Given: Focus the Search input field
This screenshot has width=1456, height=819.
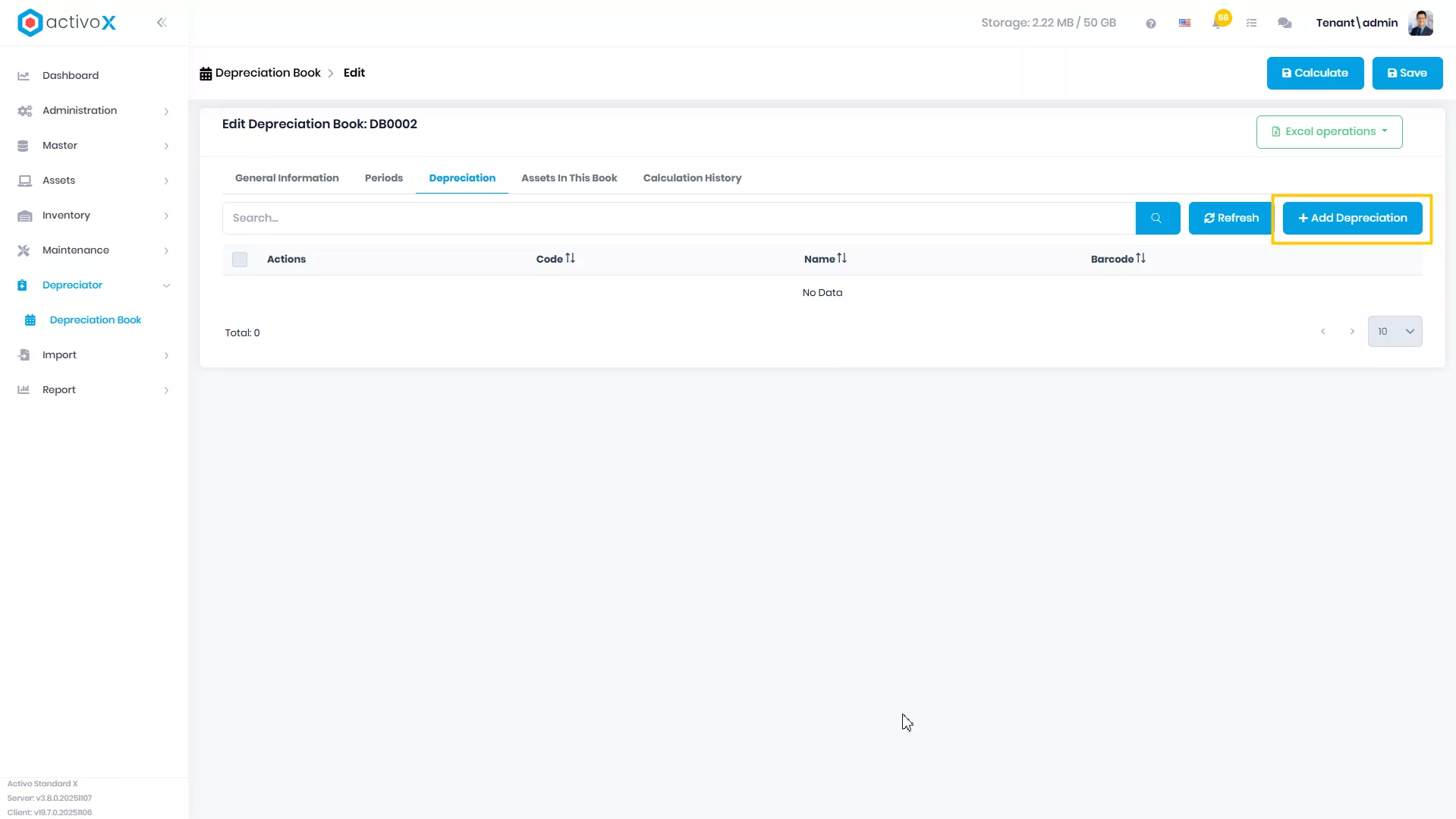Looking at the screenshot, I should pos(679,218).
